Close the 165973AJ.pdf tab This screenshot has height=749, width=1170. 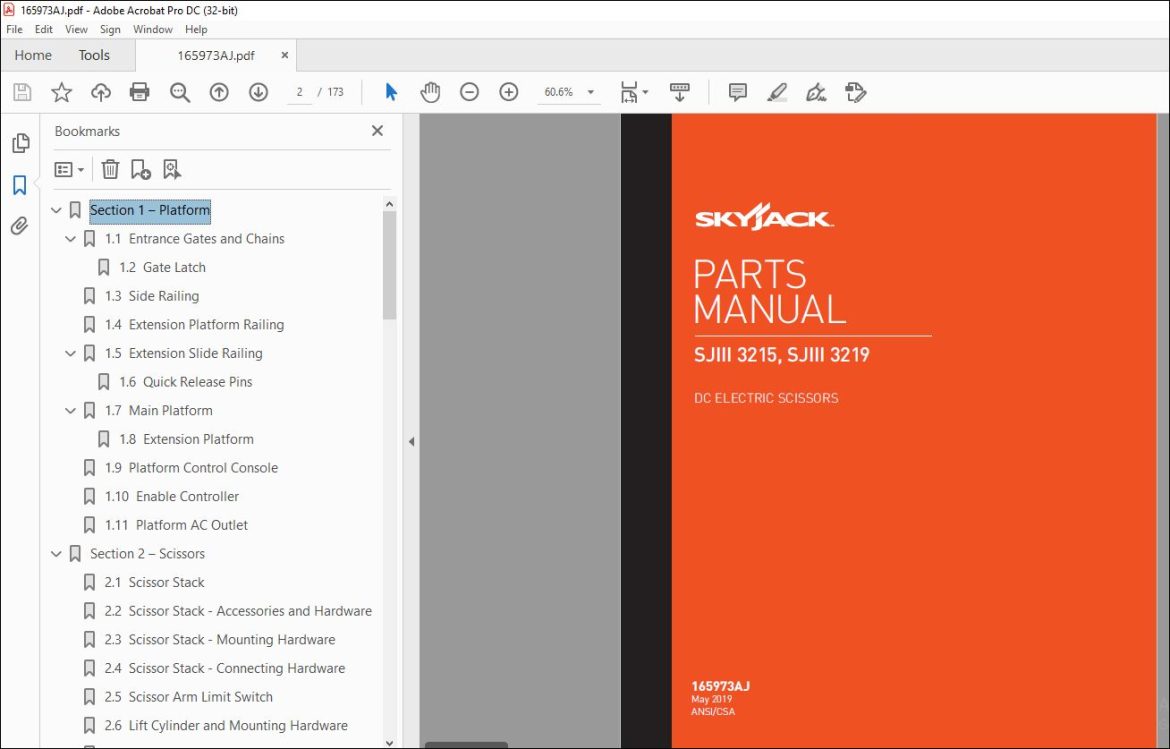pos(284,55)
